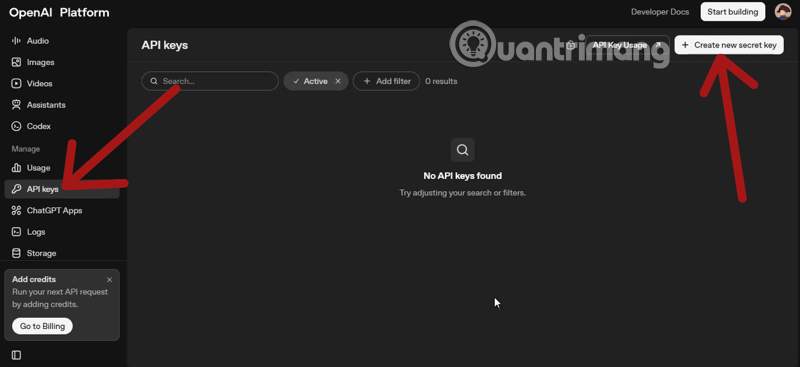The width and height of the screenshot is (800, 367).
Task: Click 'Try adjusting your search or filters' text
Action: 462,193
